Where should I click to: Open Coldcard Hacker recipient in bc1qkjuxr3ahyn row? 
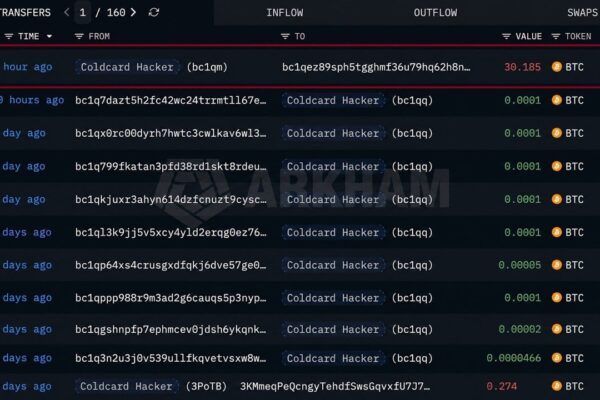point(333,199)
